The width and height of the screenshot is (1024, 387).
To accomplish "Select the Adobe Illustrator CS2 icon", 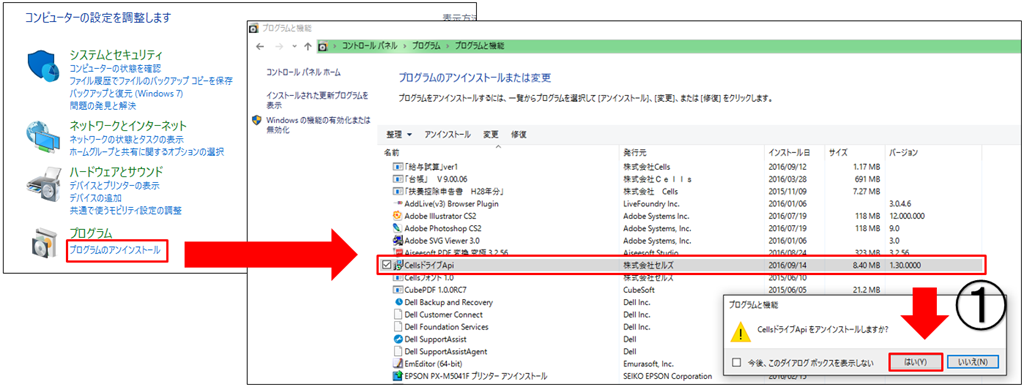I will tap(397, 215).
